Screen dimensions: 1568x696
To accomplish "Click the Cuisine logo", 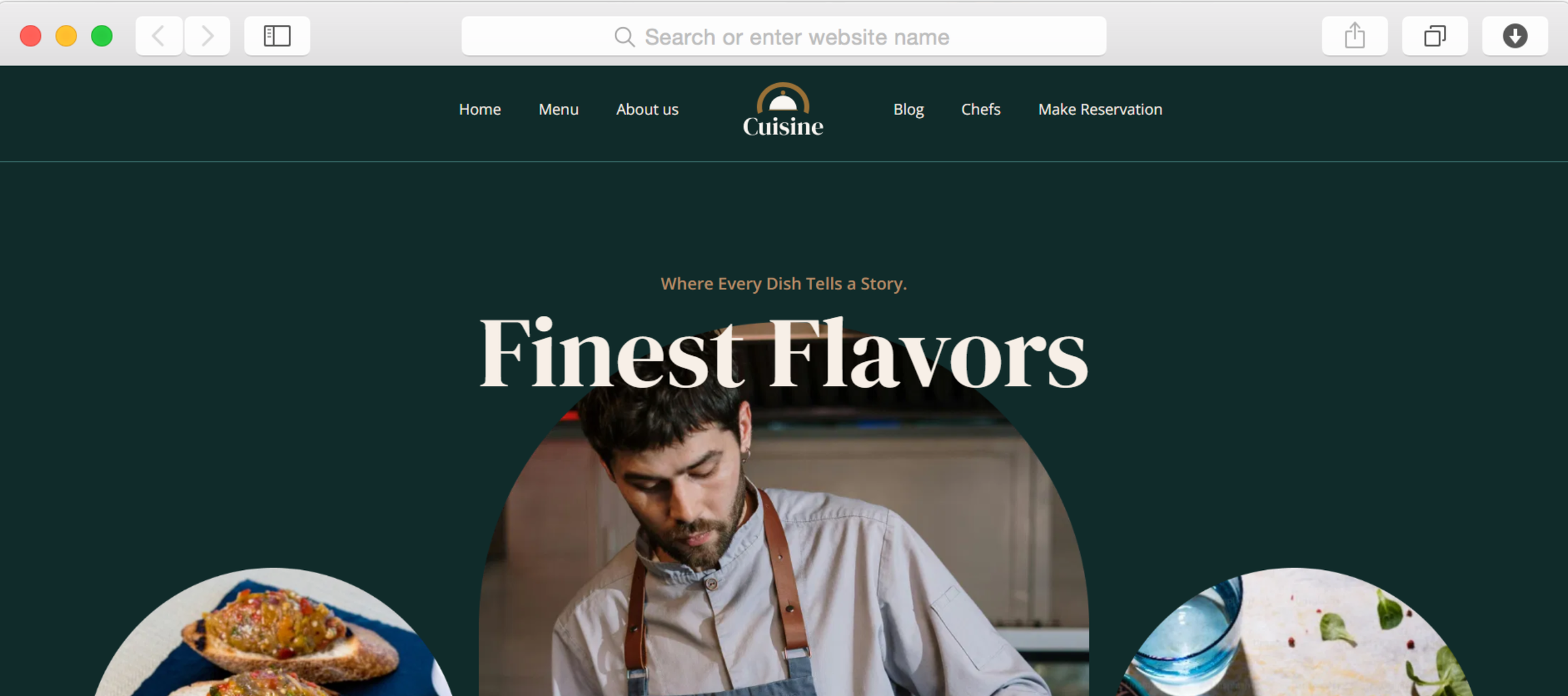I will pyautogui.click(x=783, y=110).
